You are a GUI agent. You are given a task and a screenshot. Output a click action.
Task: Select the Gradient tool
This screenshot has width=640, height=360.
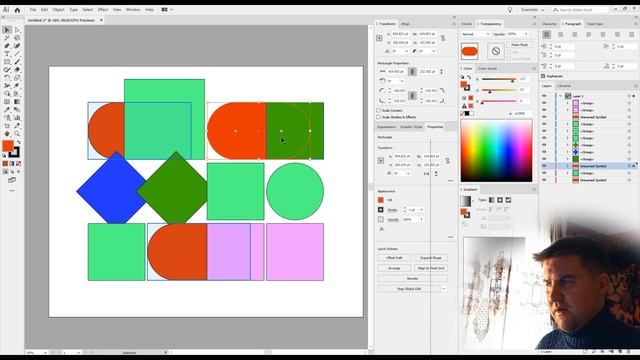(x=17, y=102)
